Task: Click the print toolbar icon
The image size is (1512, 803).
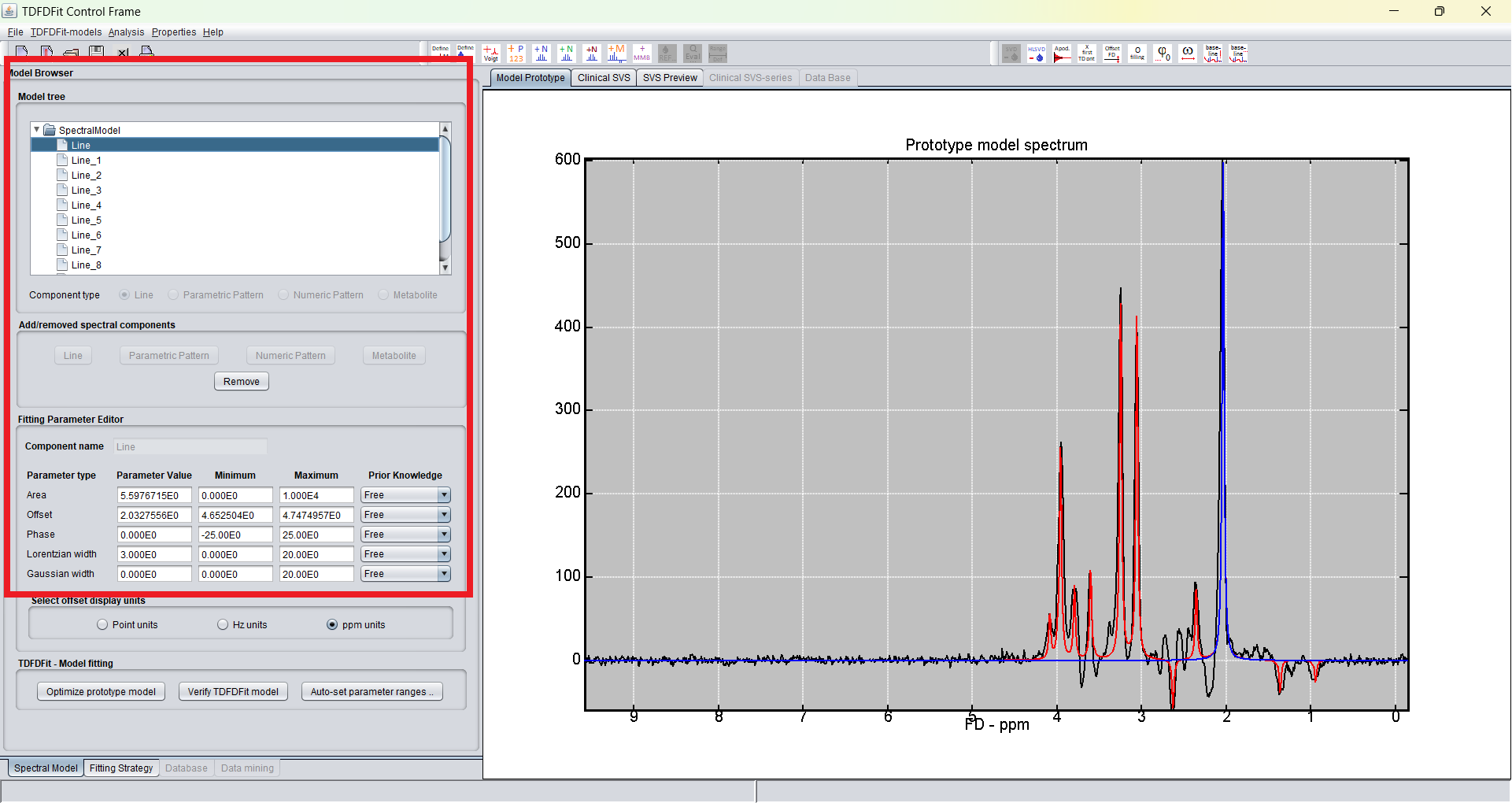Action: coord(147,52)
